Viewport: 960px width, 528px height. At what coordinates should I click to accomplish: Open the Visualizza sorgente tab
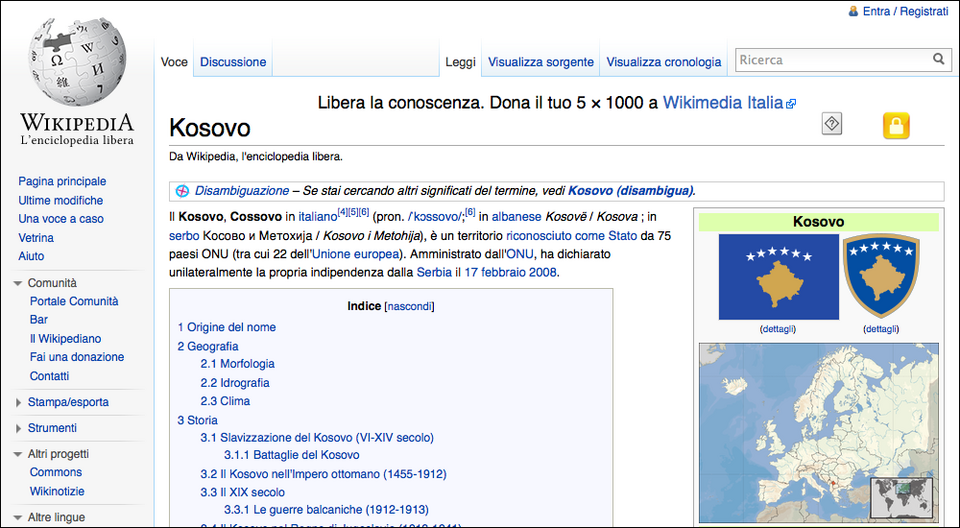pos(541,62)
